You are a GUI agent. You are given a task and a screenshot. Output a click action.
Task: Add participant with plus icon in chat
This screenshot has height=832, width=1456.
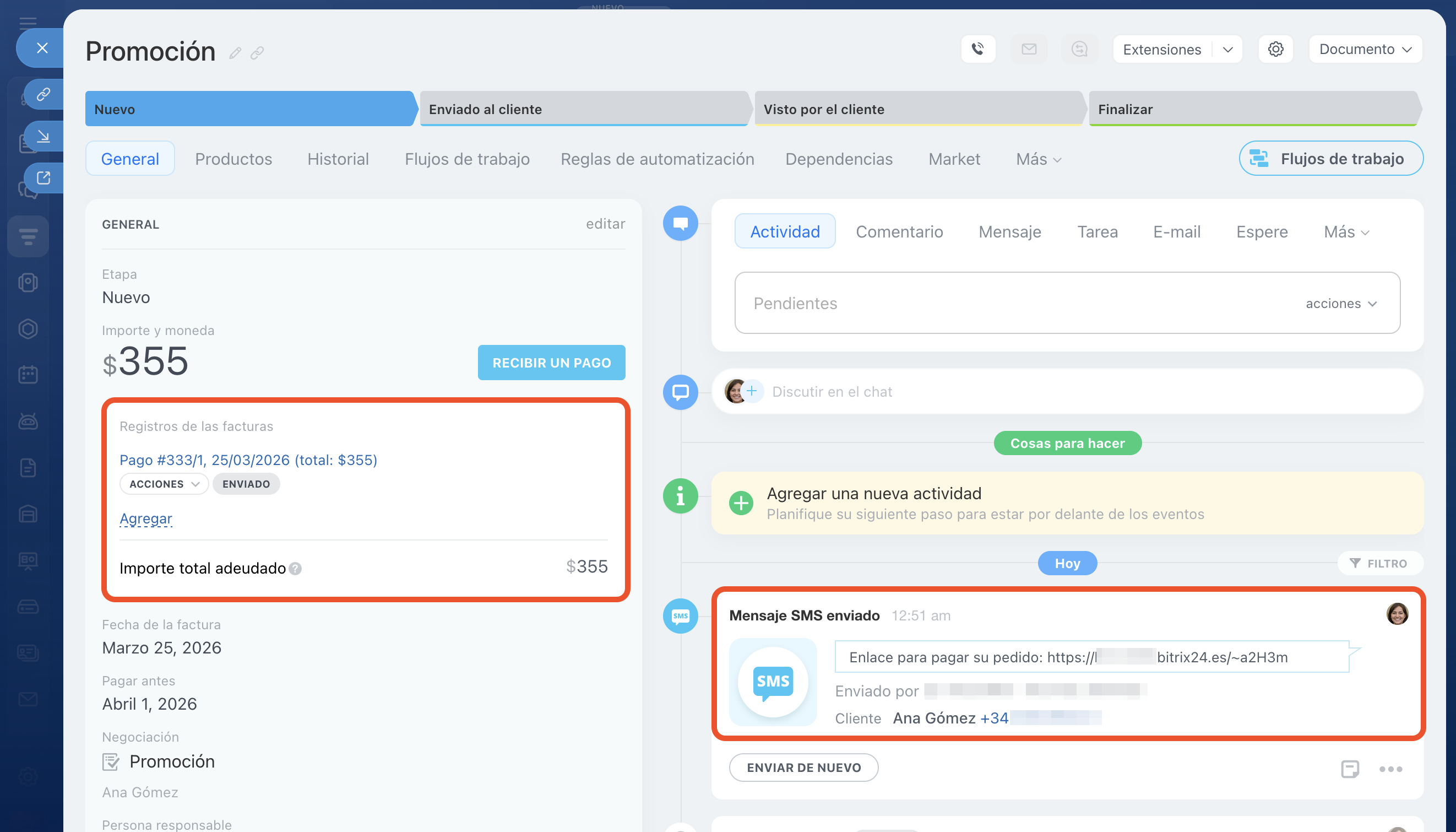tap(752, 391)
